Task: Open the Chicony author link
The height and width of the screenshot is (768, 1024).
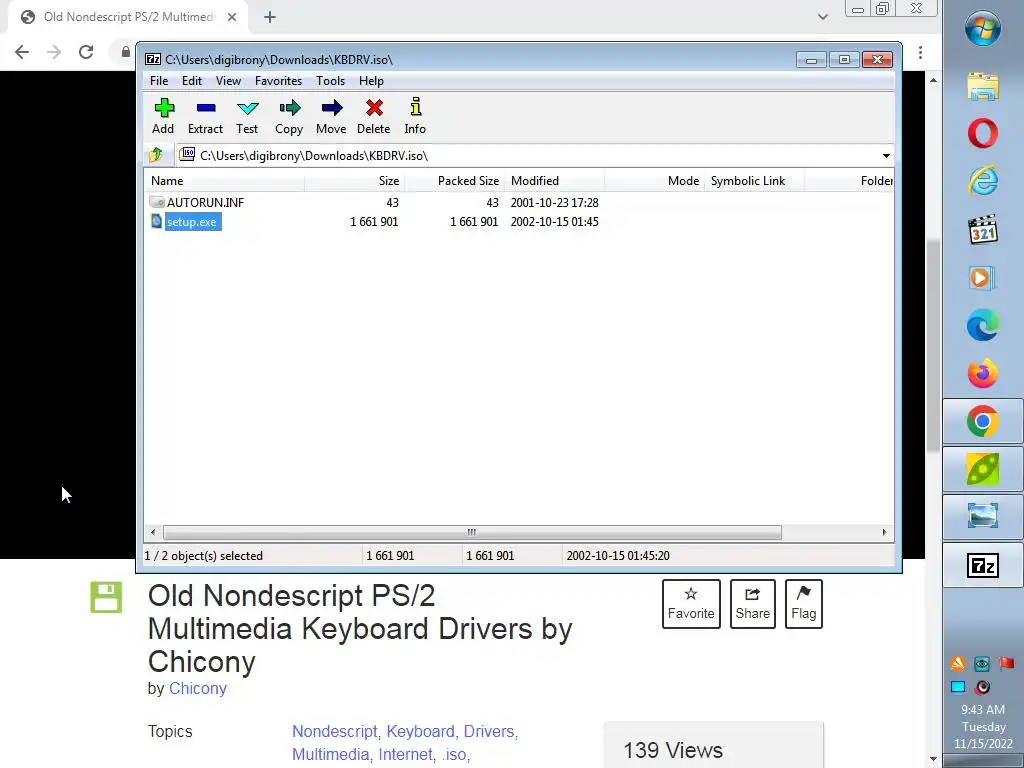Action: tap(198, 688)
